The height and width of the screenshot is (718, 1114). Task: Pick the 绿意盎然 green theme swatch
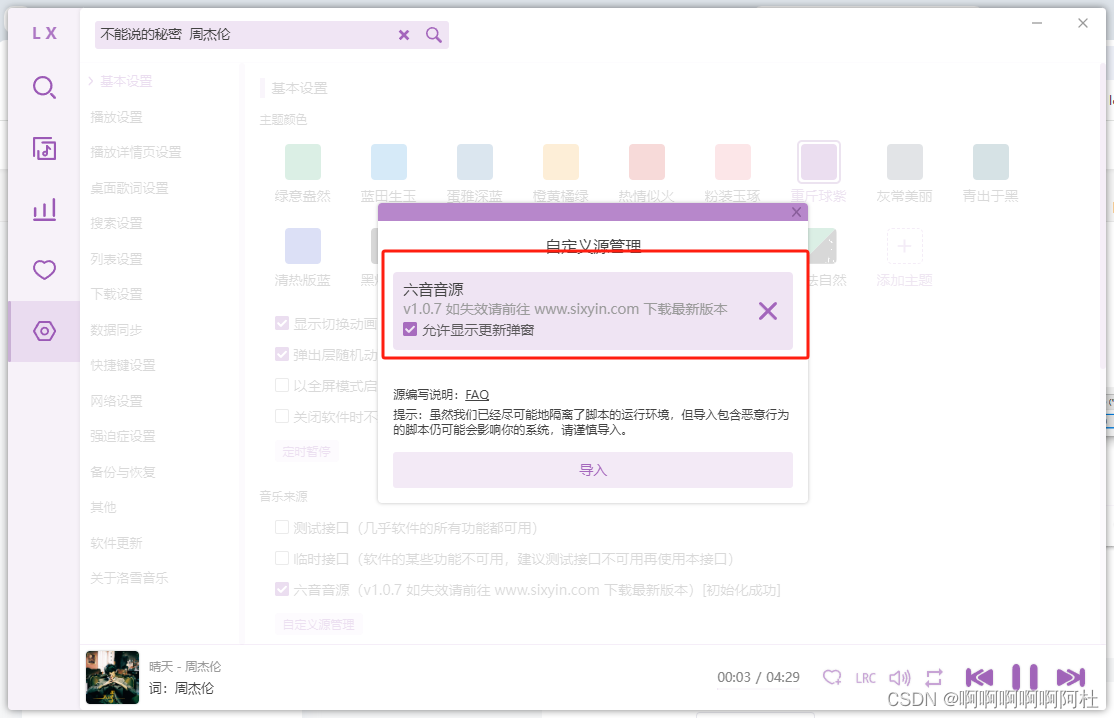(x=303, y=162)
